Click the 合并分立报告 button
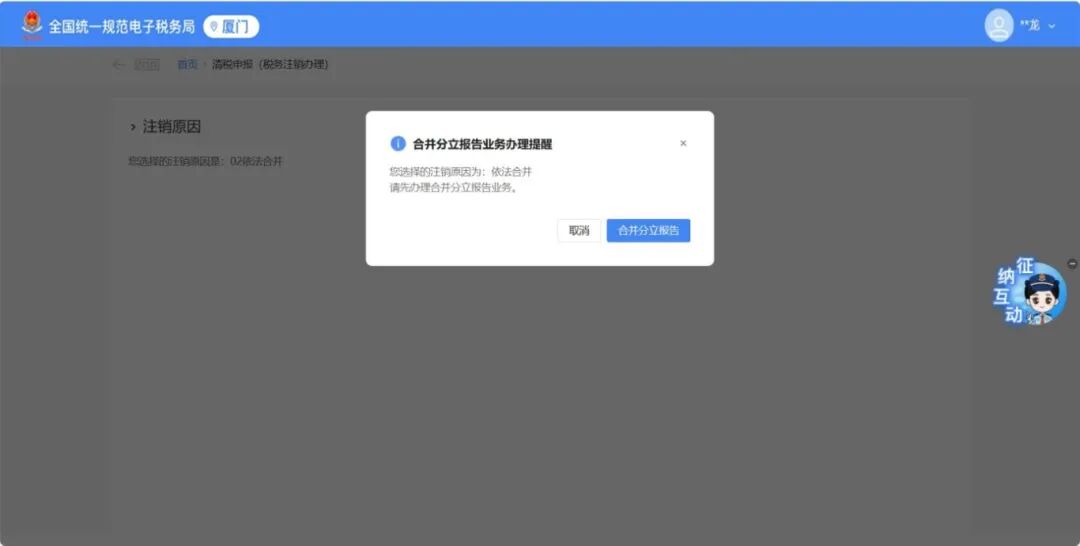 [648, 231]
